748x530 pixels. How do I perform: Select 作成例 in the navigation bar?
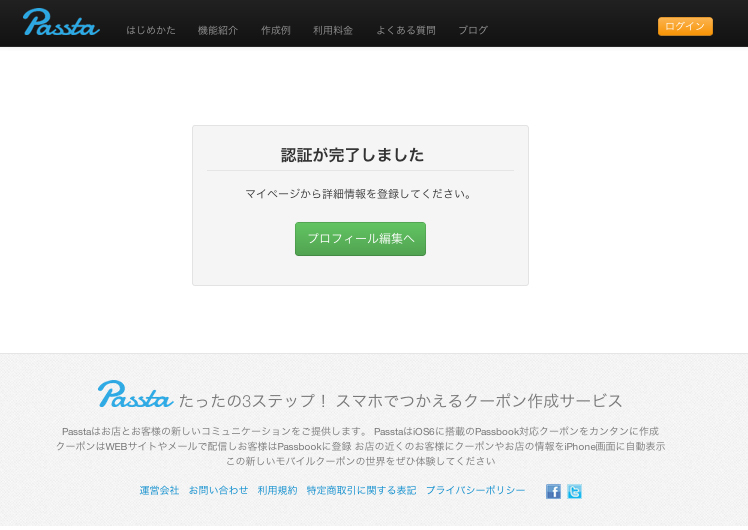point(276,30)
